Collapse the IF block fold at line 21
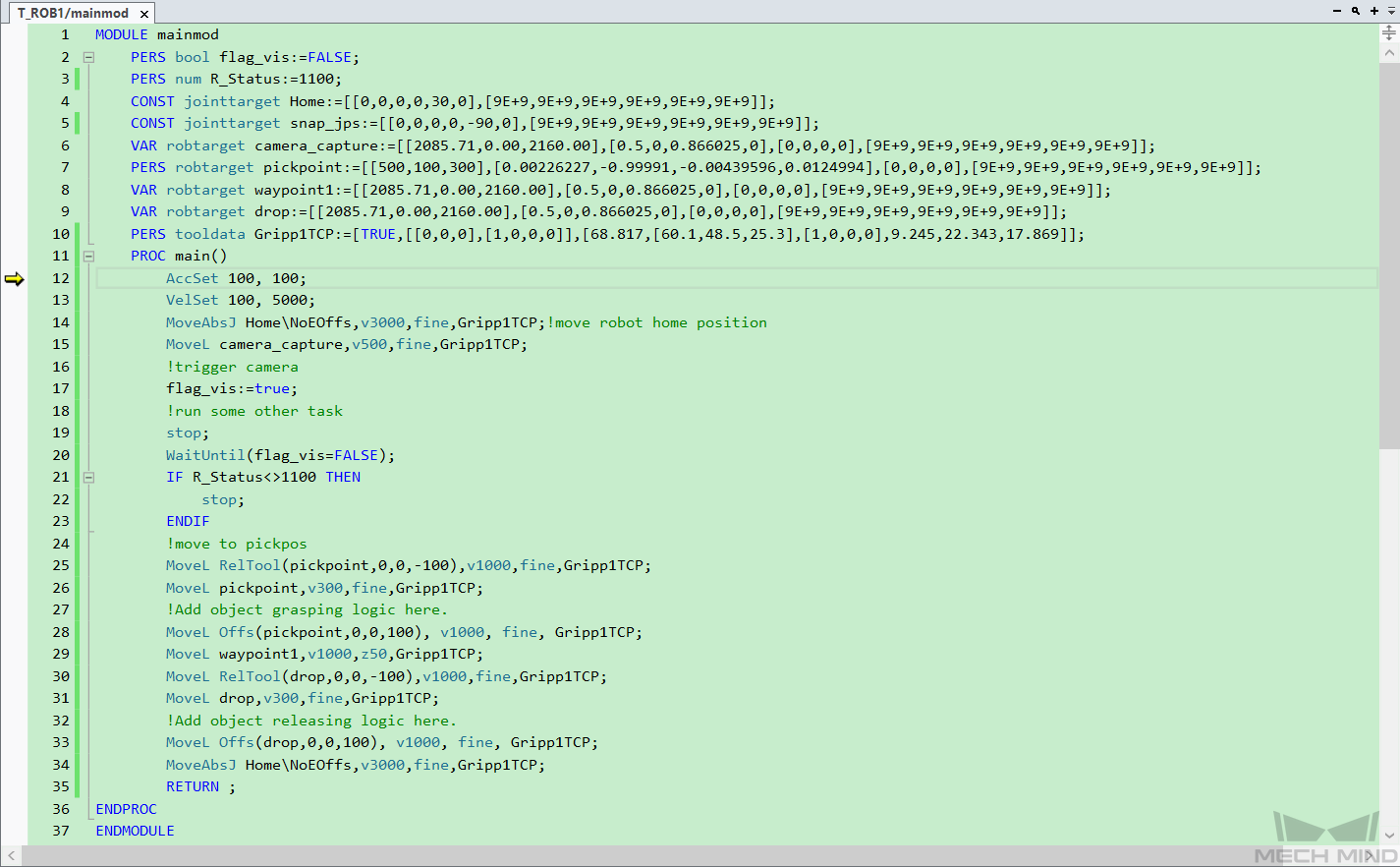Viewport: 1400px width, 867px height. point(88,477)
